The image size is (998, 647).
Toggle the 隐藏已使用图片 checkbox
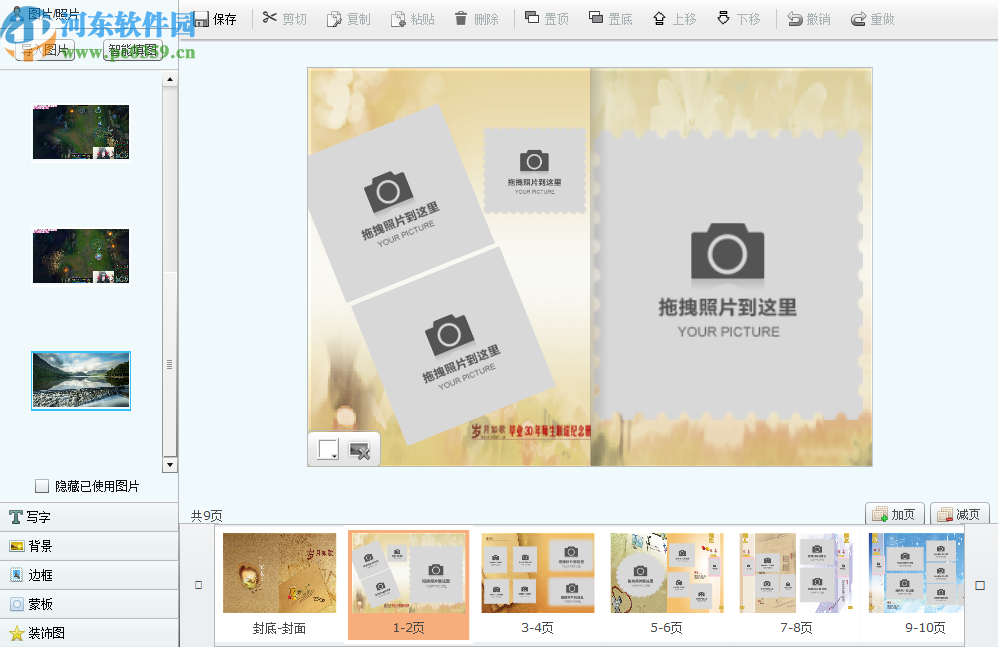[42, 485]
